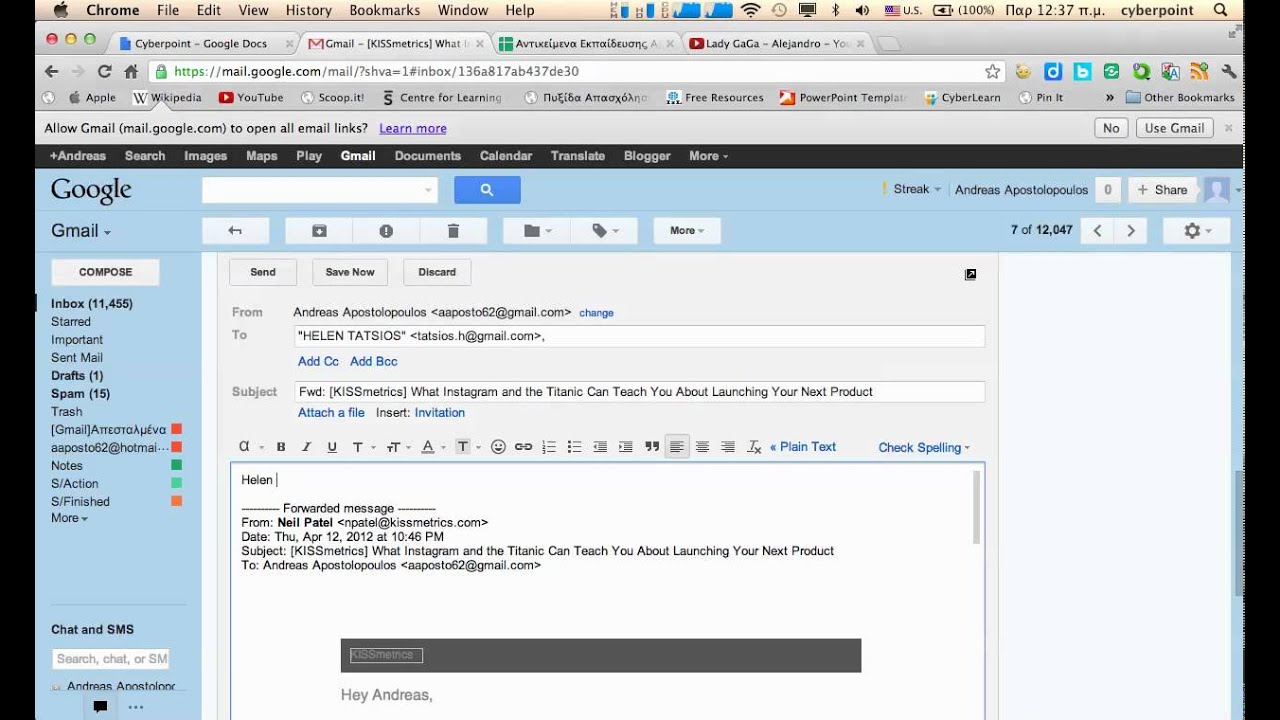Viewport: 1280px width, 720px height.
Task: Reload the page in Chrome
Action: coord(104,72)
